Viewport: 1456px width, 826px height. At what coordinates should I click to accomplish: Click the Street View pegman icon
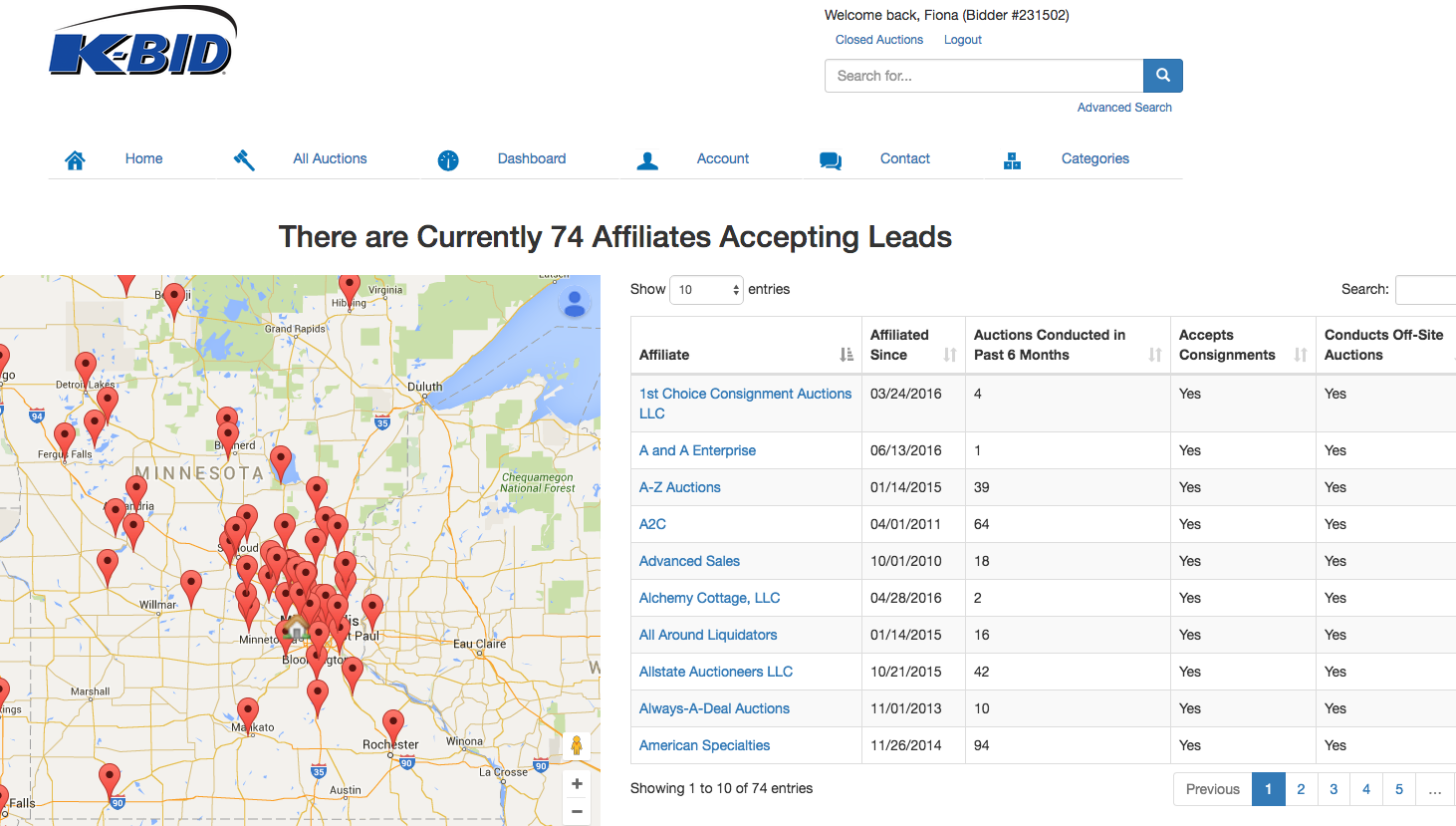tap(576, 745)
